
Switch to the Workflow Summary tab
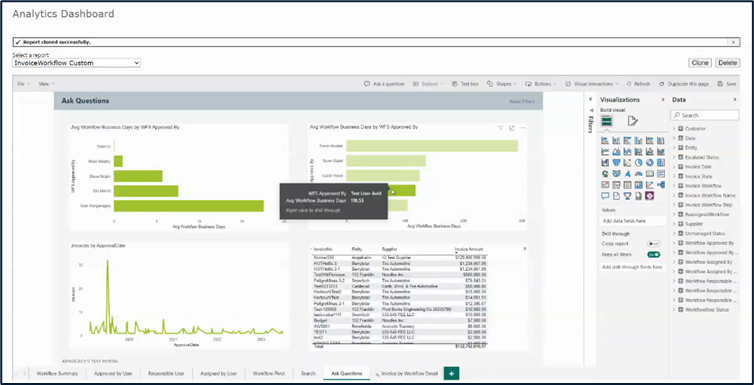click(57, 373)
